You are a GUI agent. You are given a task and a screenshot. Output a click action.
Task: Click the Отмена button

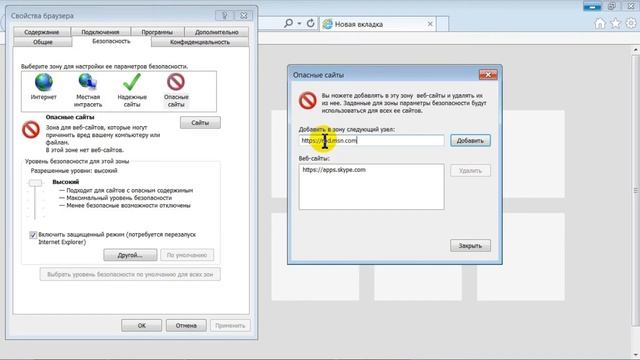(186, 325)
